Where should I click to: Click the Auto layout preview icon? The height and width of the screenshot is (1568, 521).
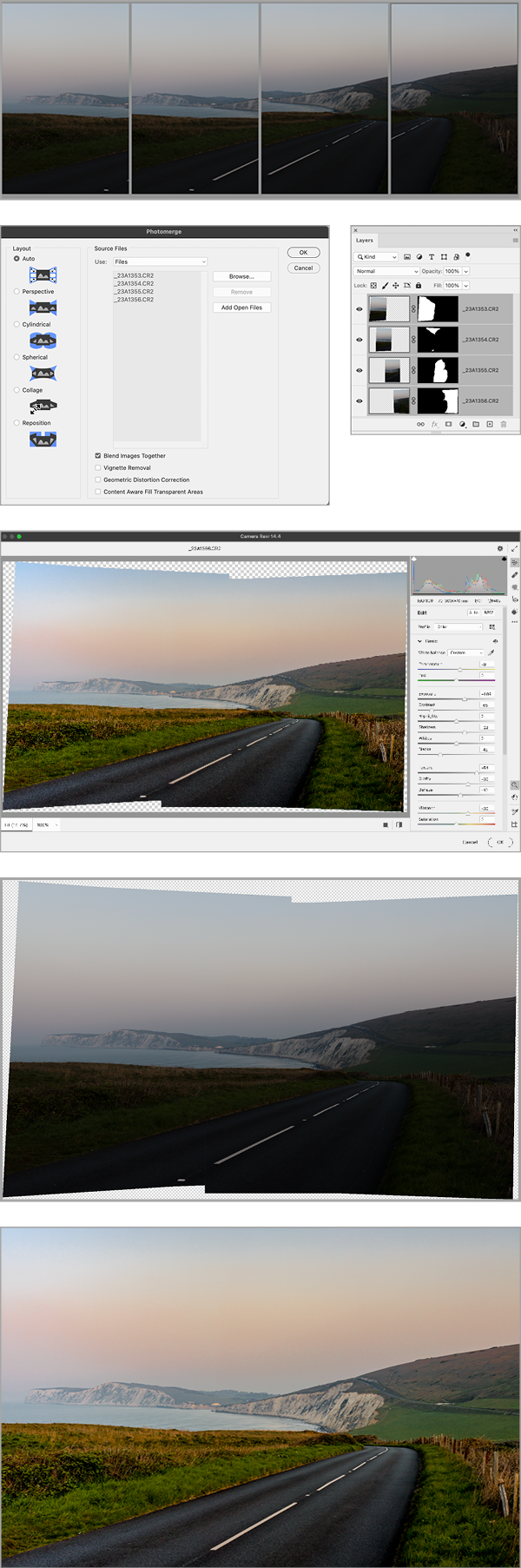[x=43, y=275]
